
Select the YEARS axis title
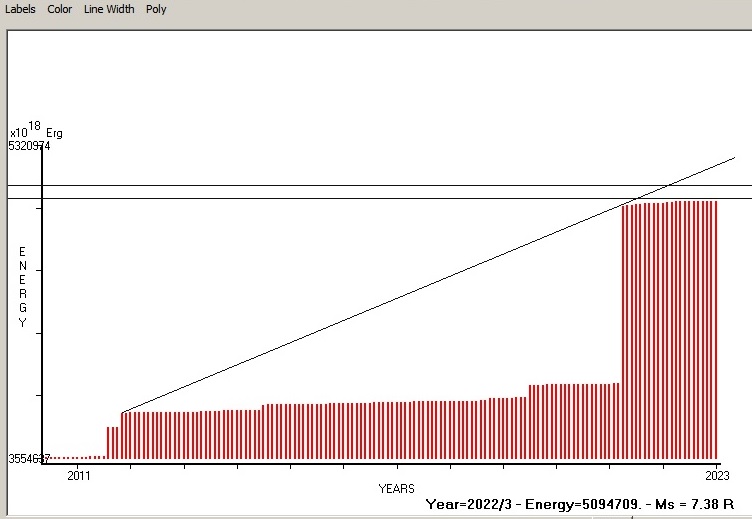[397, 489]
